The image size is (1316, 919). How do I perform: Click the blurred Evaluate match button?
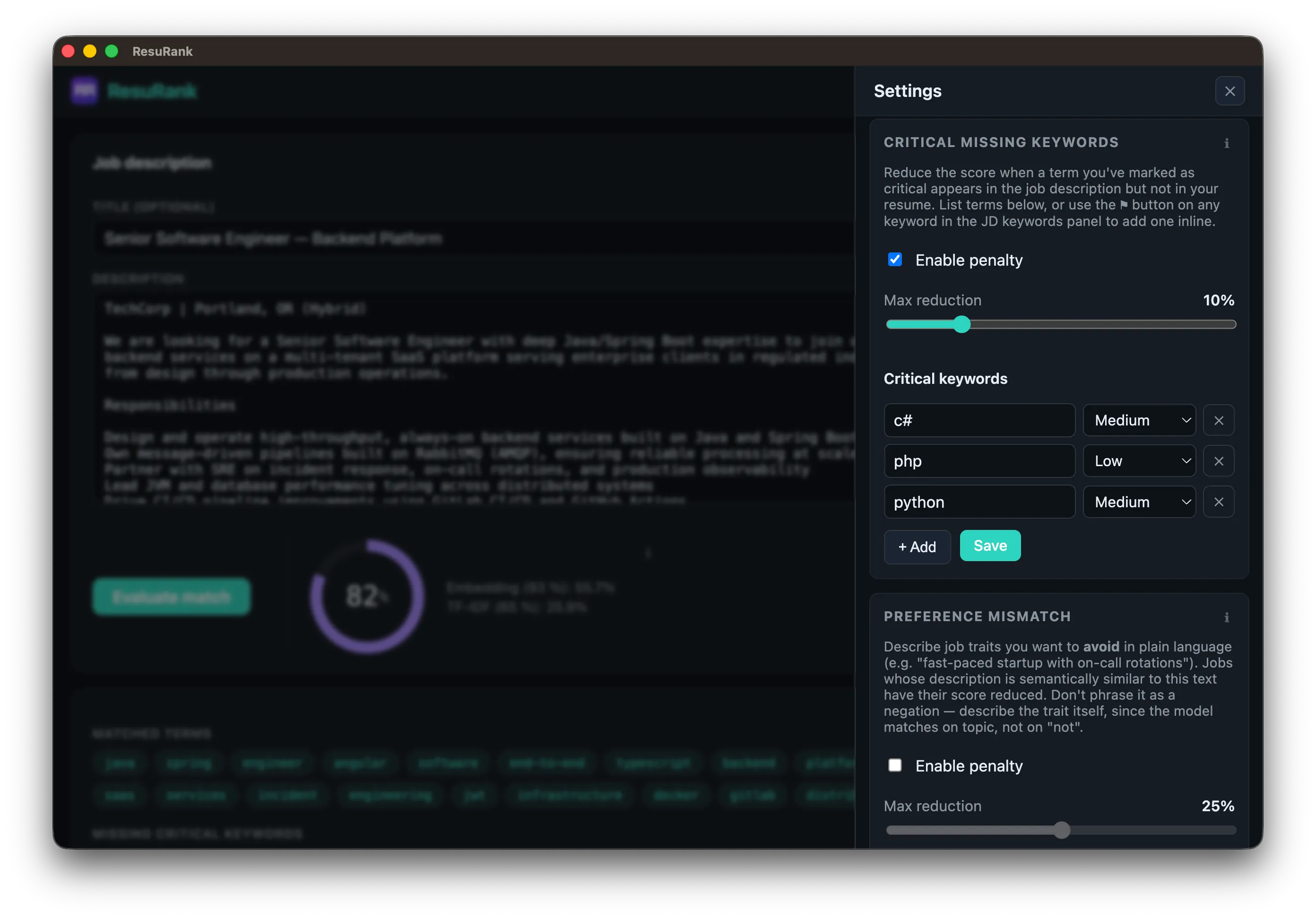(172, 596)
